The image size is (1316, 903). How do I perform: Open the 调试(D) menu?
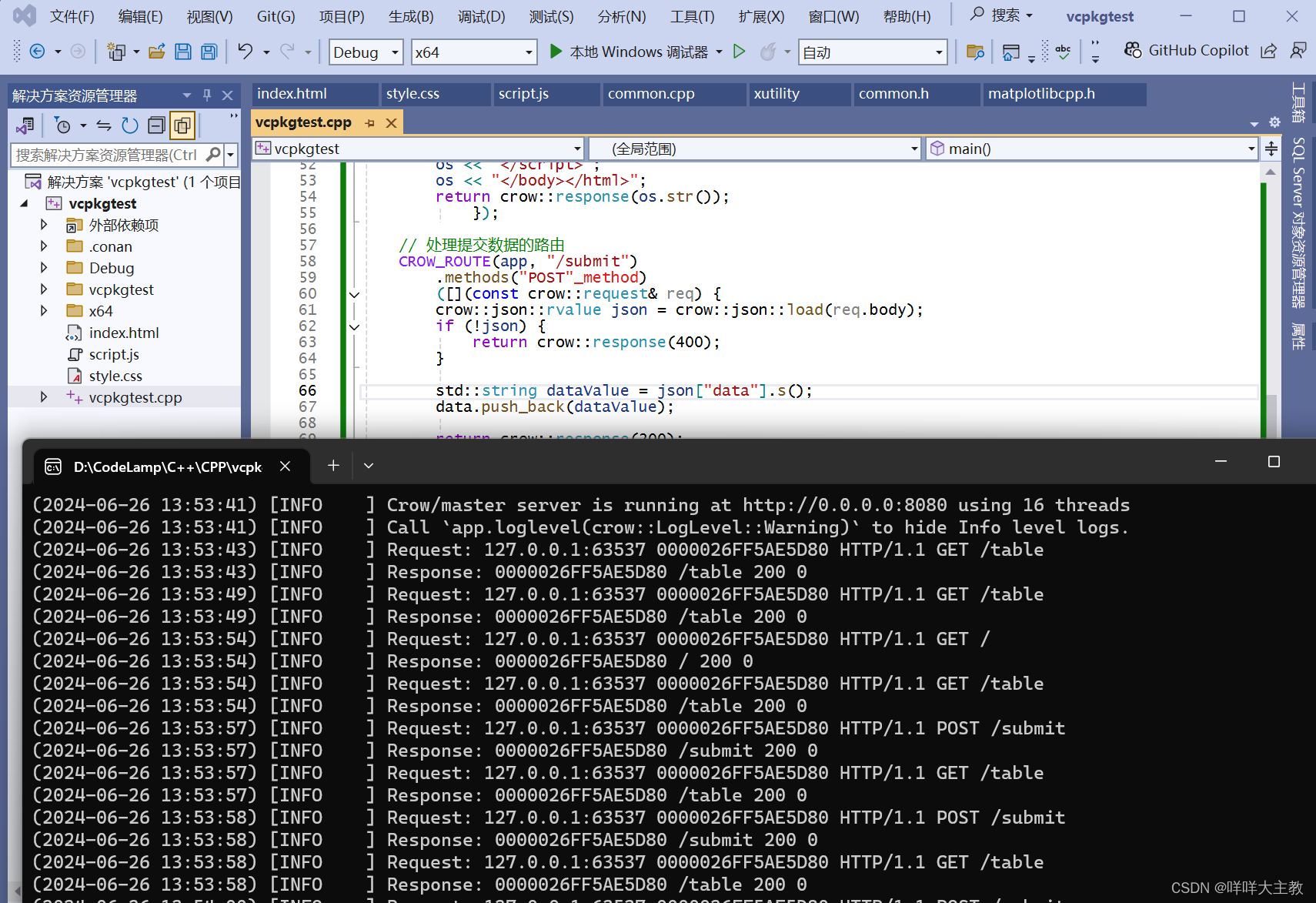(481, 15)
